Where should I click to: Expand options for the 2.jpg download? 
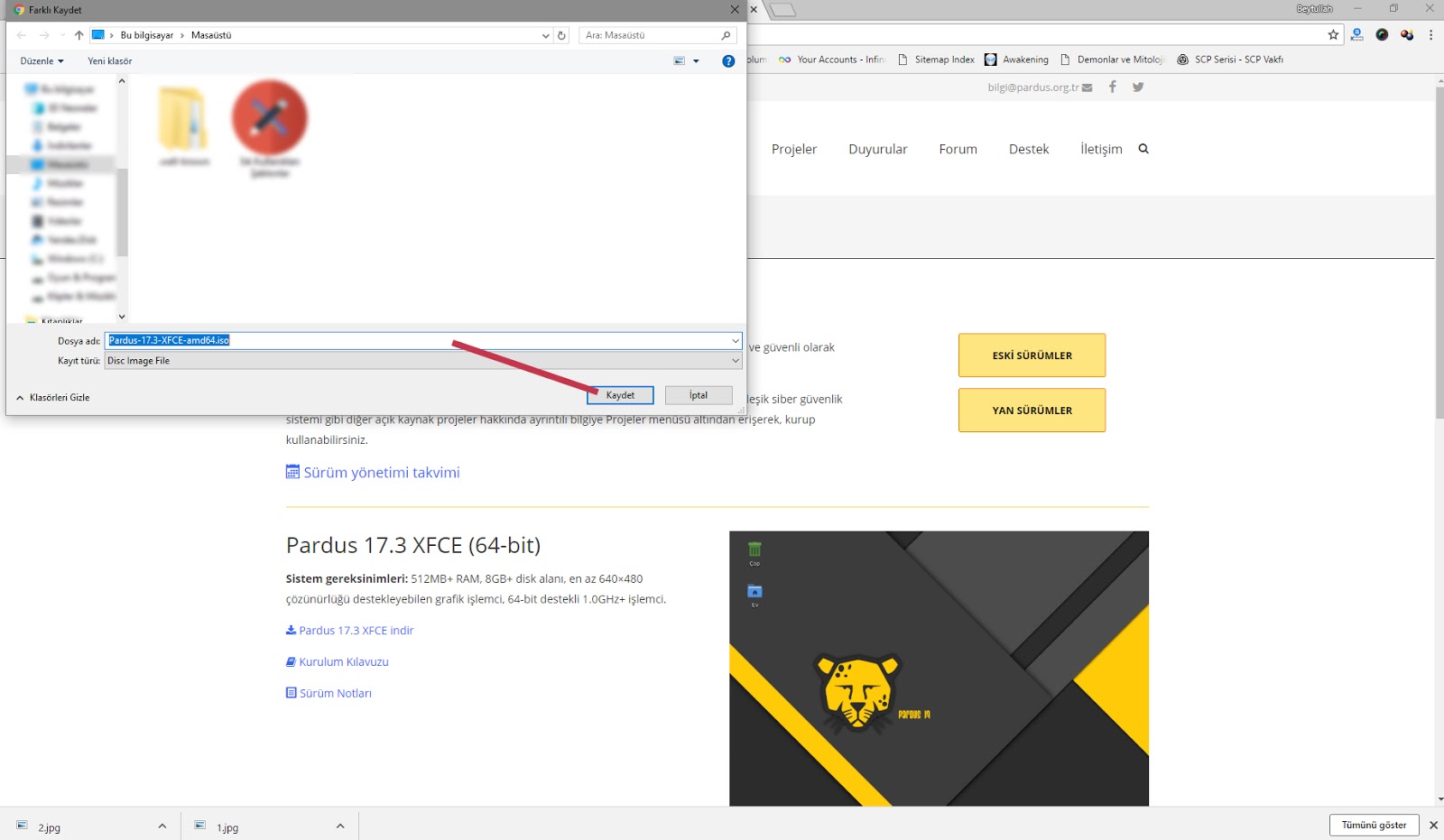162,826
